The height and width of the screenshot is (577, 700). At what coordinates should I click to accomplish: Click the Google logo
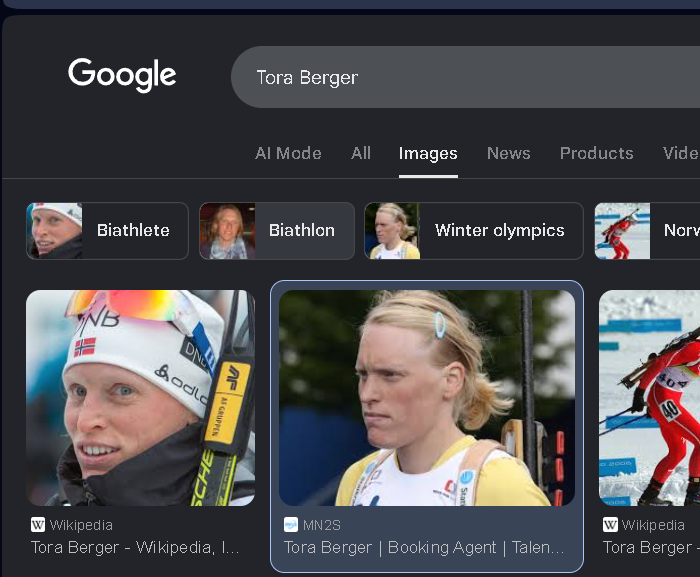coord(122,75)
